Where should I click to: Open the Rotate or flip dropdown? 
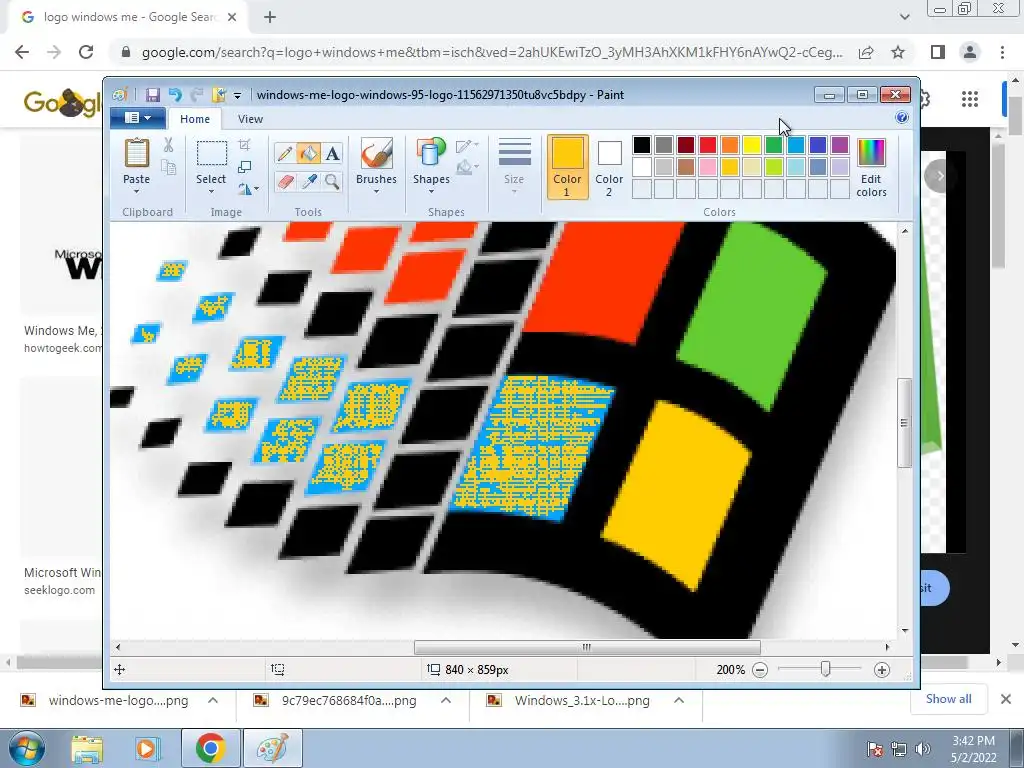(x=248, y=189)
